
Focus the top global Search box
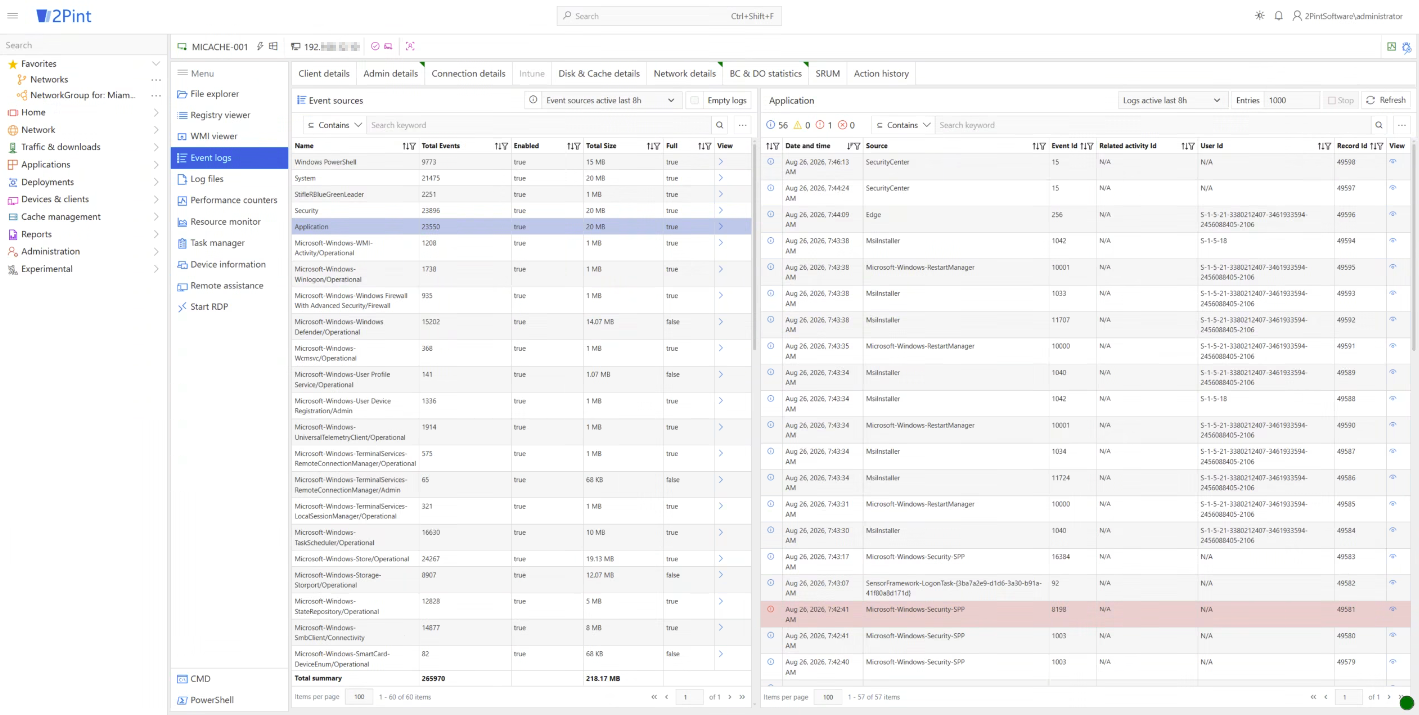(x=669, y=16)
